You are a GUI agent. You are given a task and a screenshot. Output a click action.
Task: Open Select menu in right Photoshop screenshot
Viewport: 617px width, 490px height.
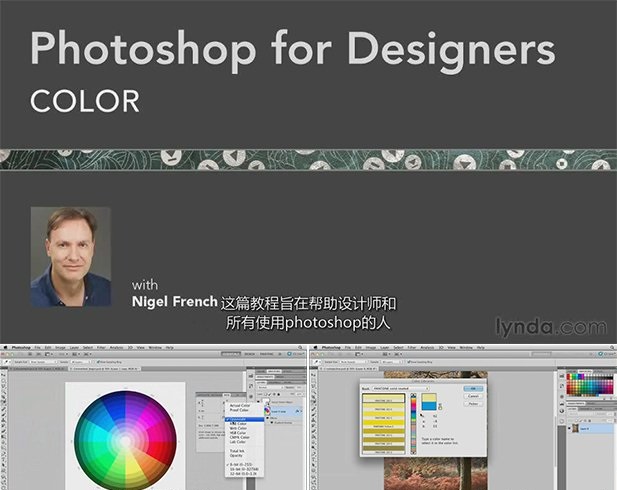click(398, 348)
